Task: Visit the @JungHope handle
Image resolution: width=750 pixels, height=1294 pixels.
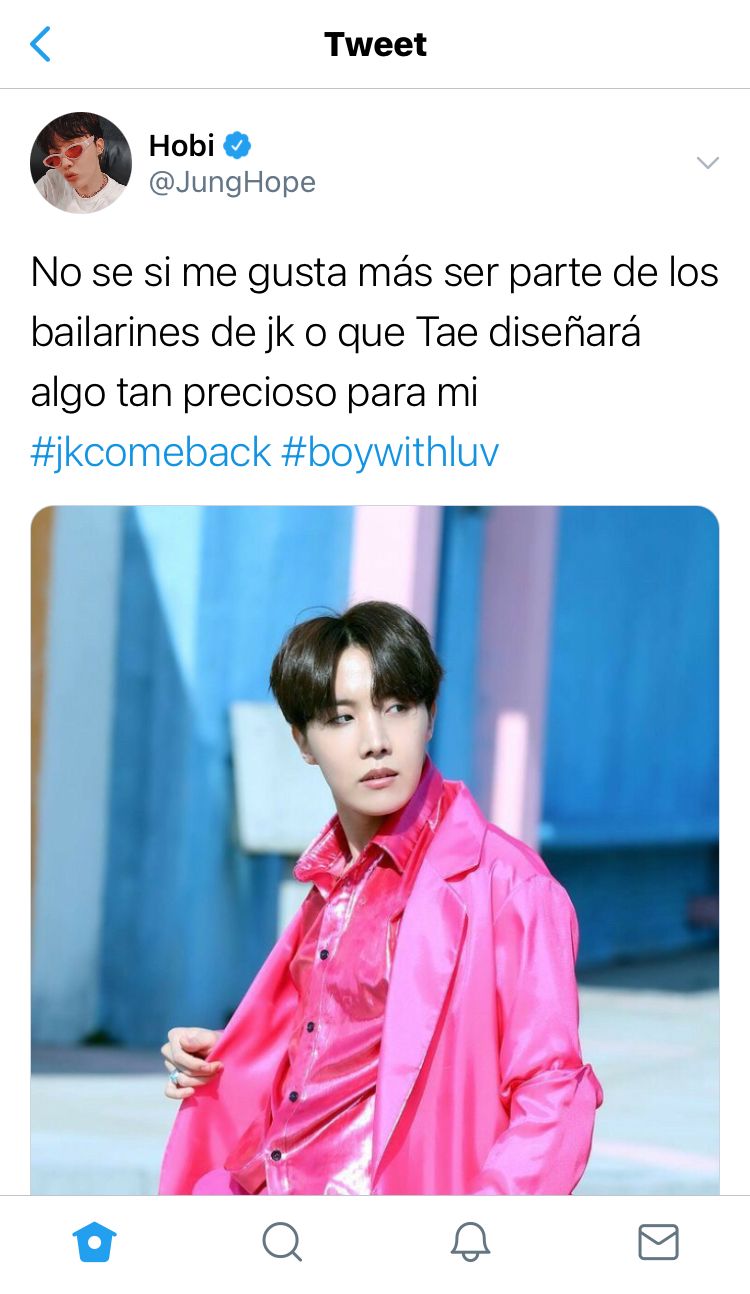Action: (232, 183)
